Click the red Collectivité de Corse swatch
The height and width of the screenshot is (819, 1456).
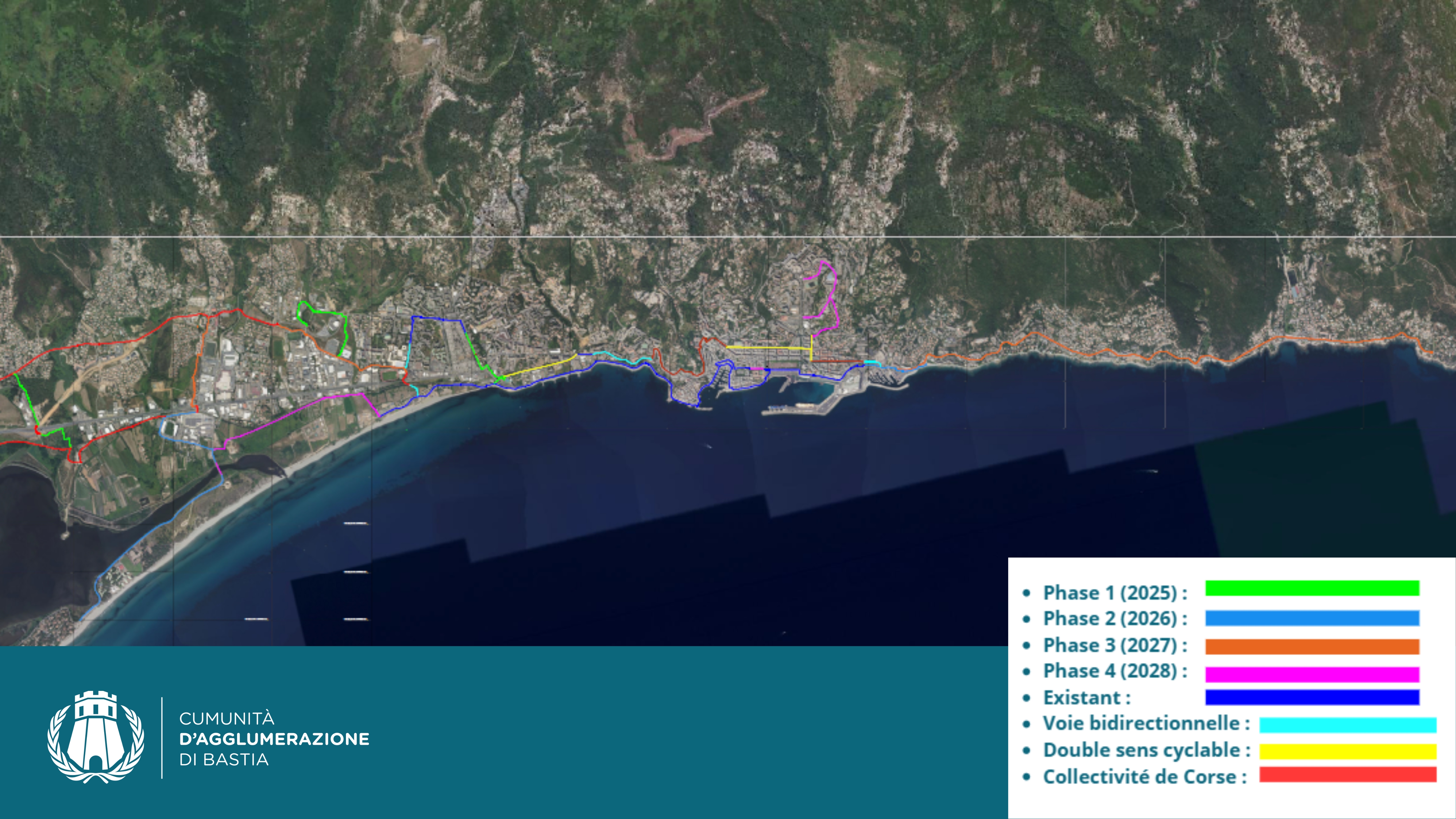coord(1347,774)
